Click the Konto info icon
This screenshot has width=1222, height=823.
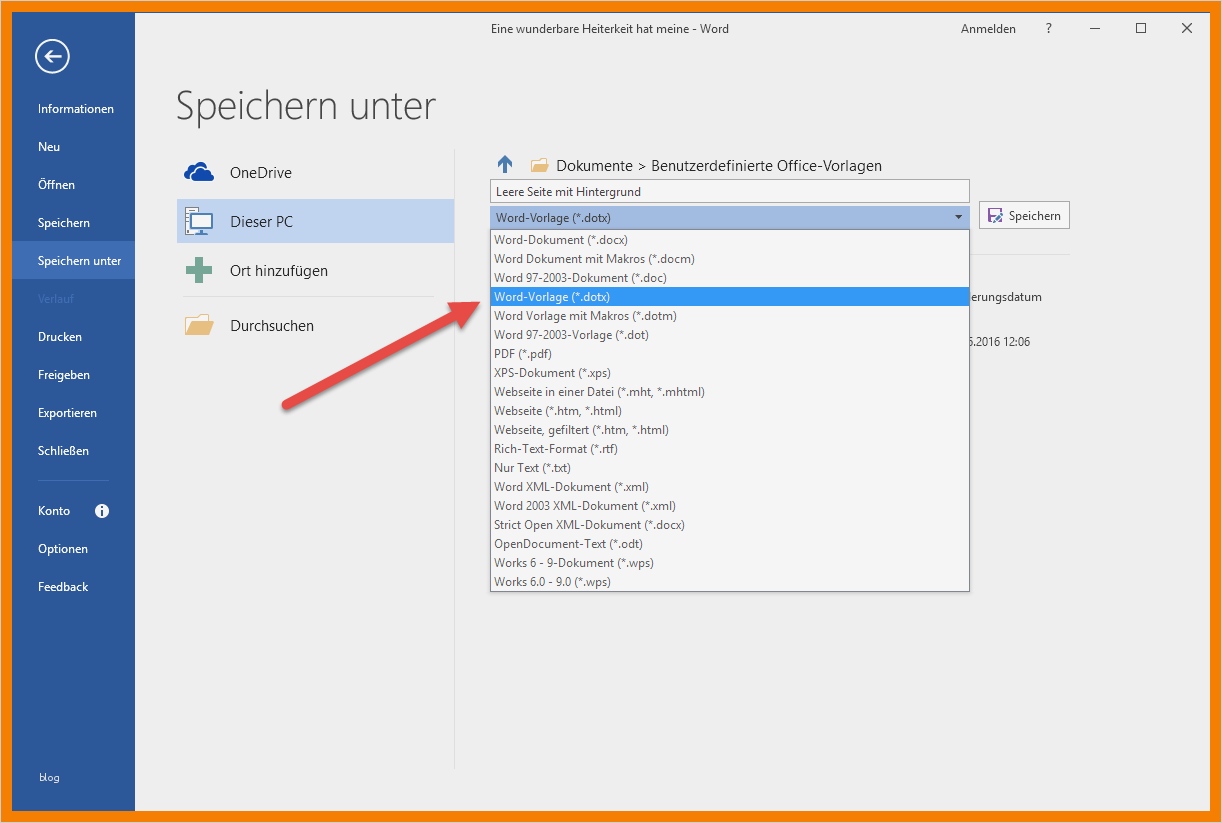coord(102,511)
